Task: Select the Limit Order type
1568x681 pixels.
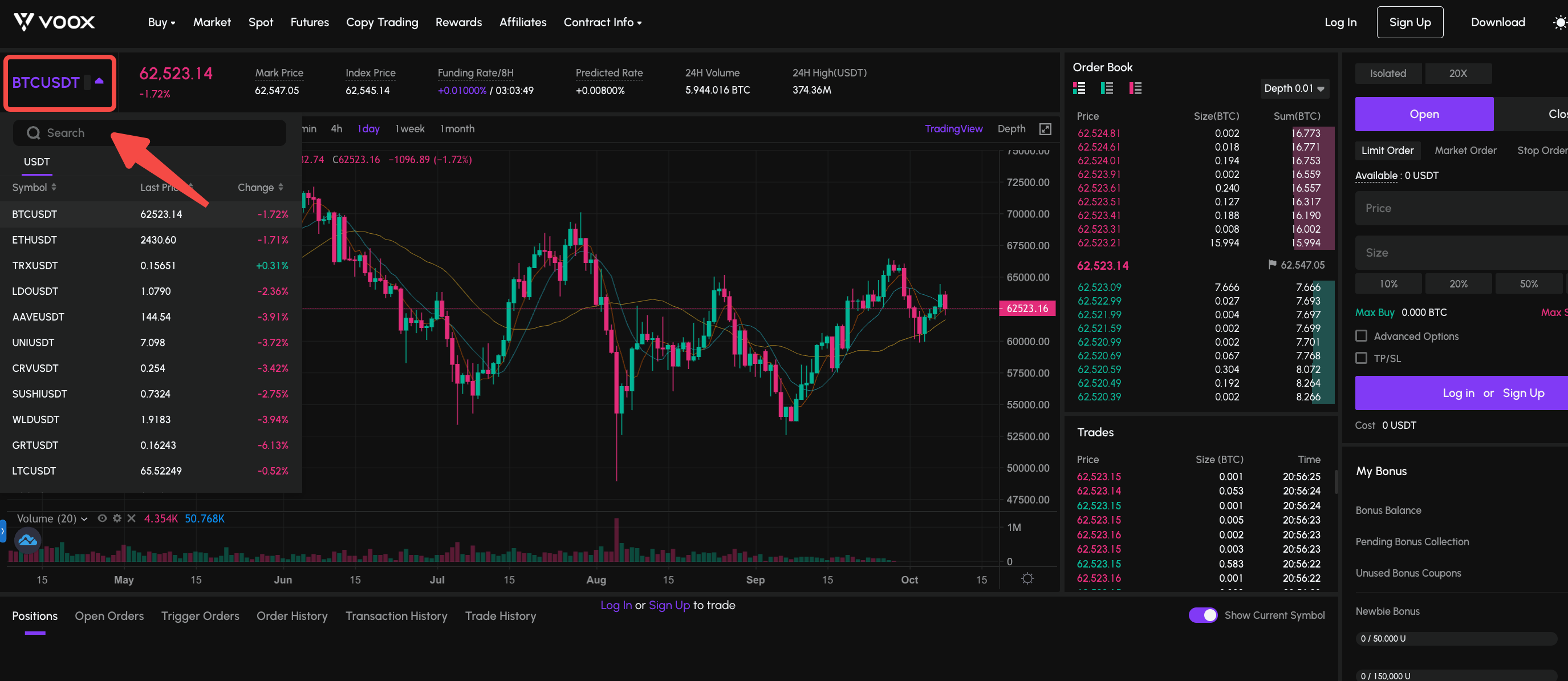Action: point(1388,150)
